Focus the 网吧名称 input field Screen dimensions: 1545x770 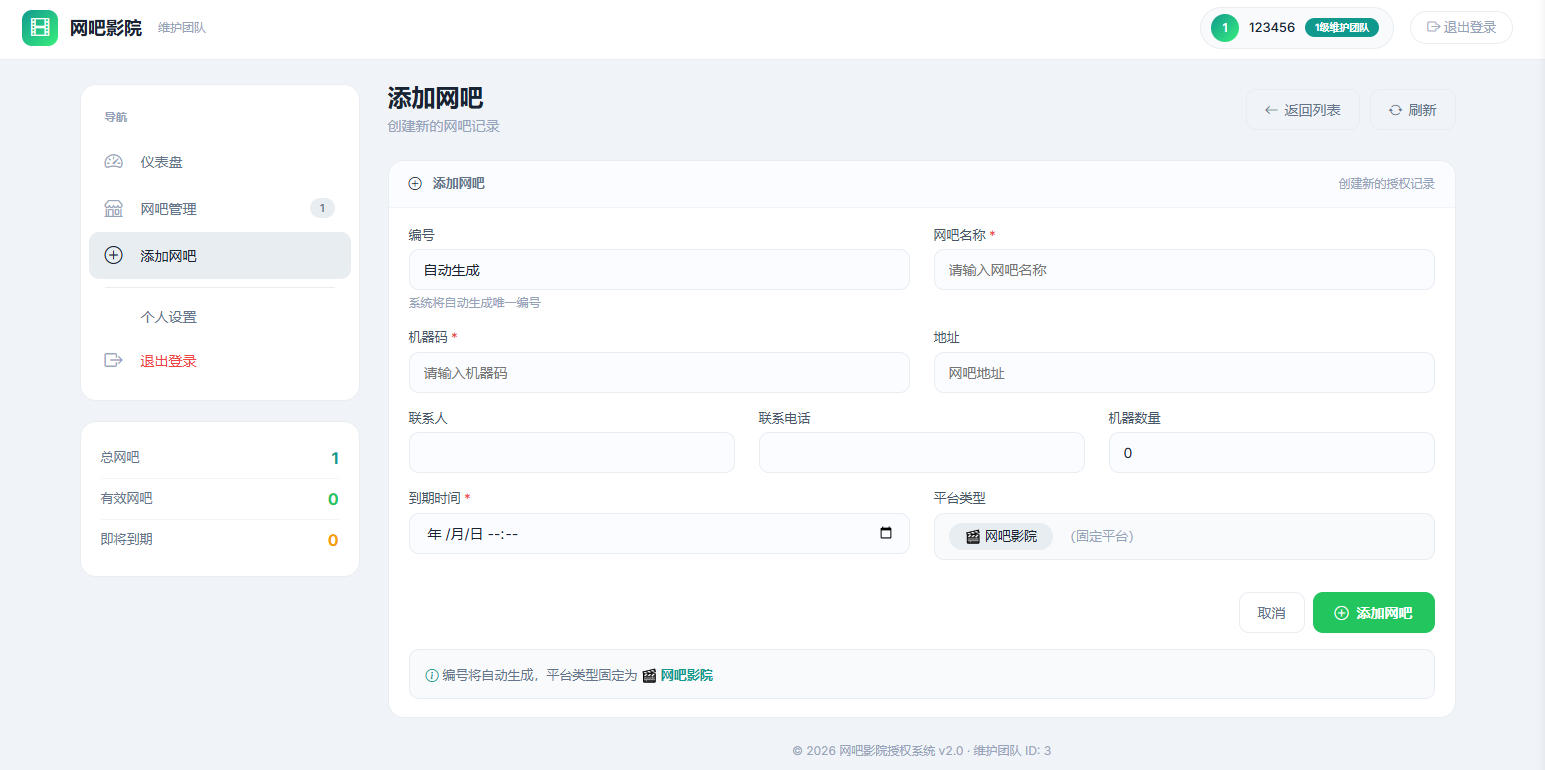tap(1184, 270)
